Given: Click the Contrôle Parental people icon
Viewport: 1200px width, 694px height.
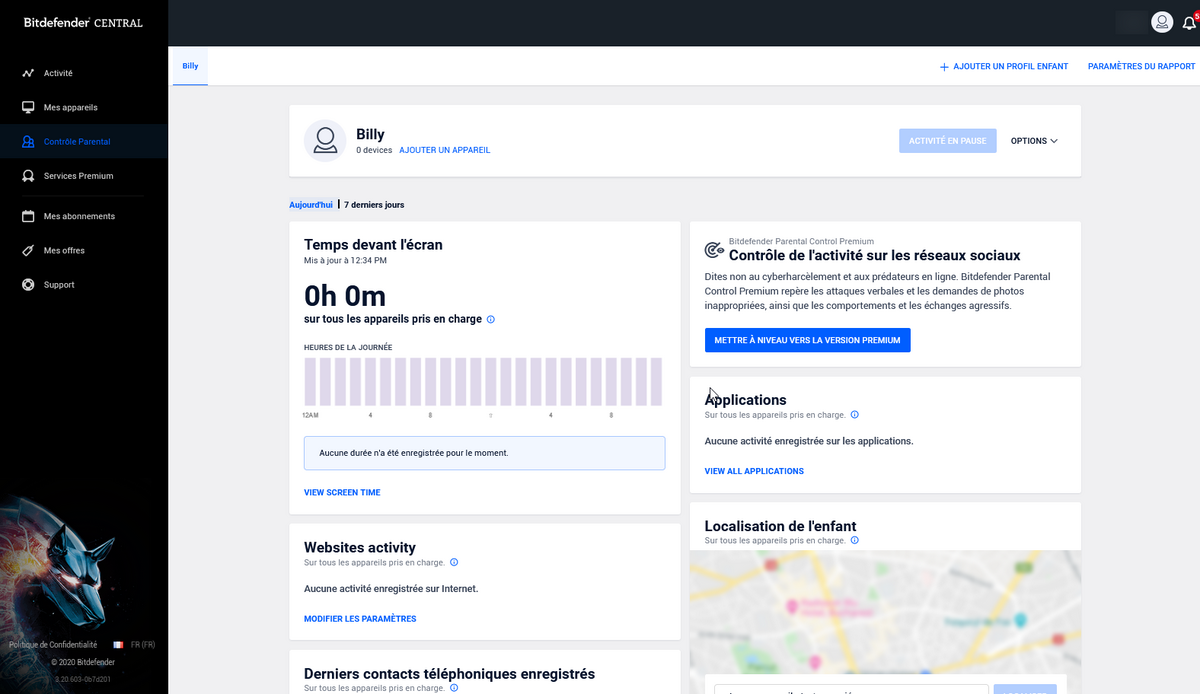Looking at the screenshot, I should pos(28,142).
